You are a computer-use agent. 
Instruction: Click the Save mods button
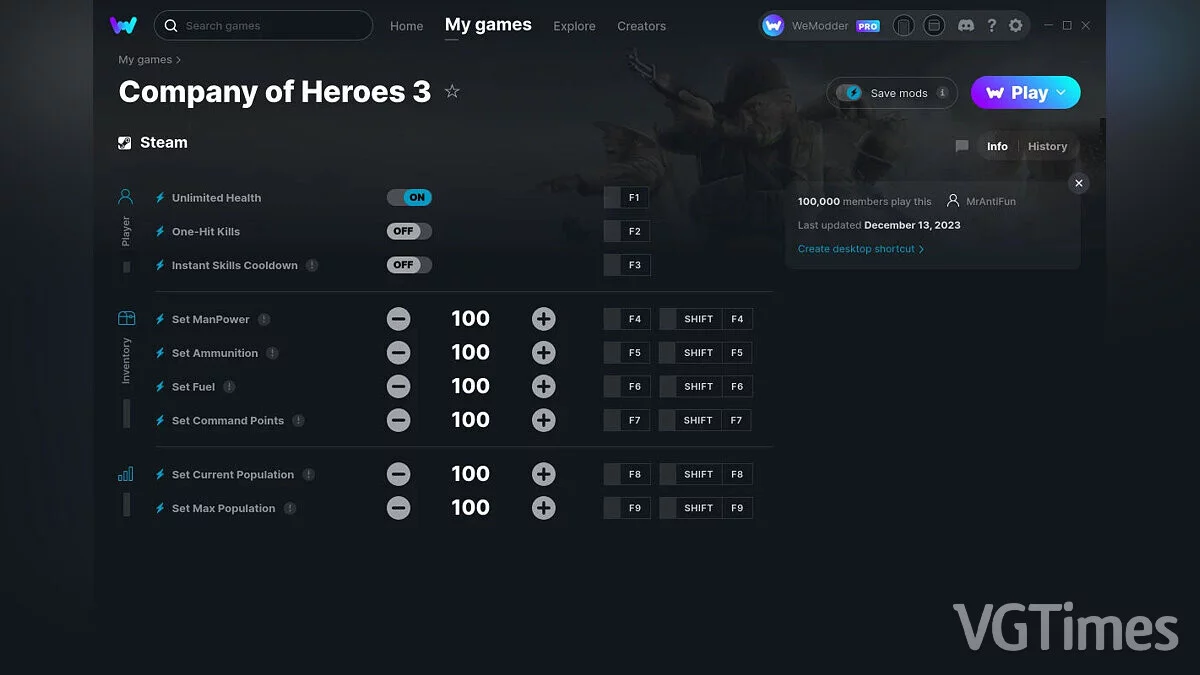891,92
